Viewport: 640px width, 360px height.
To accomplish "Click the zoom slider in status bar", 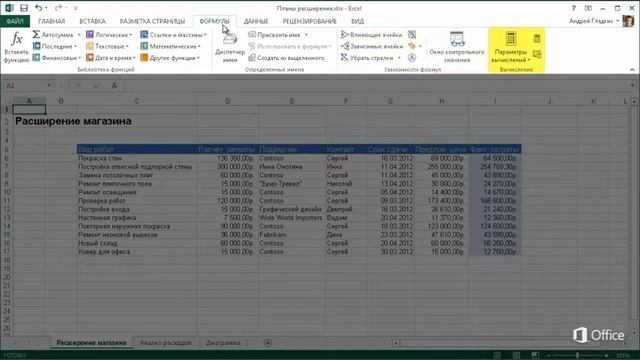I will (578, 356).
